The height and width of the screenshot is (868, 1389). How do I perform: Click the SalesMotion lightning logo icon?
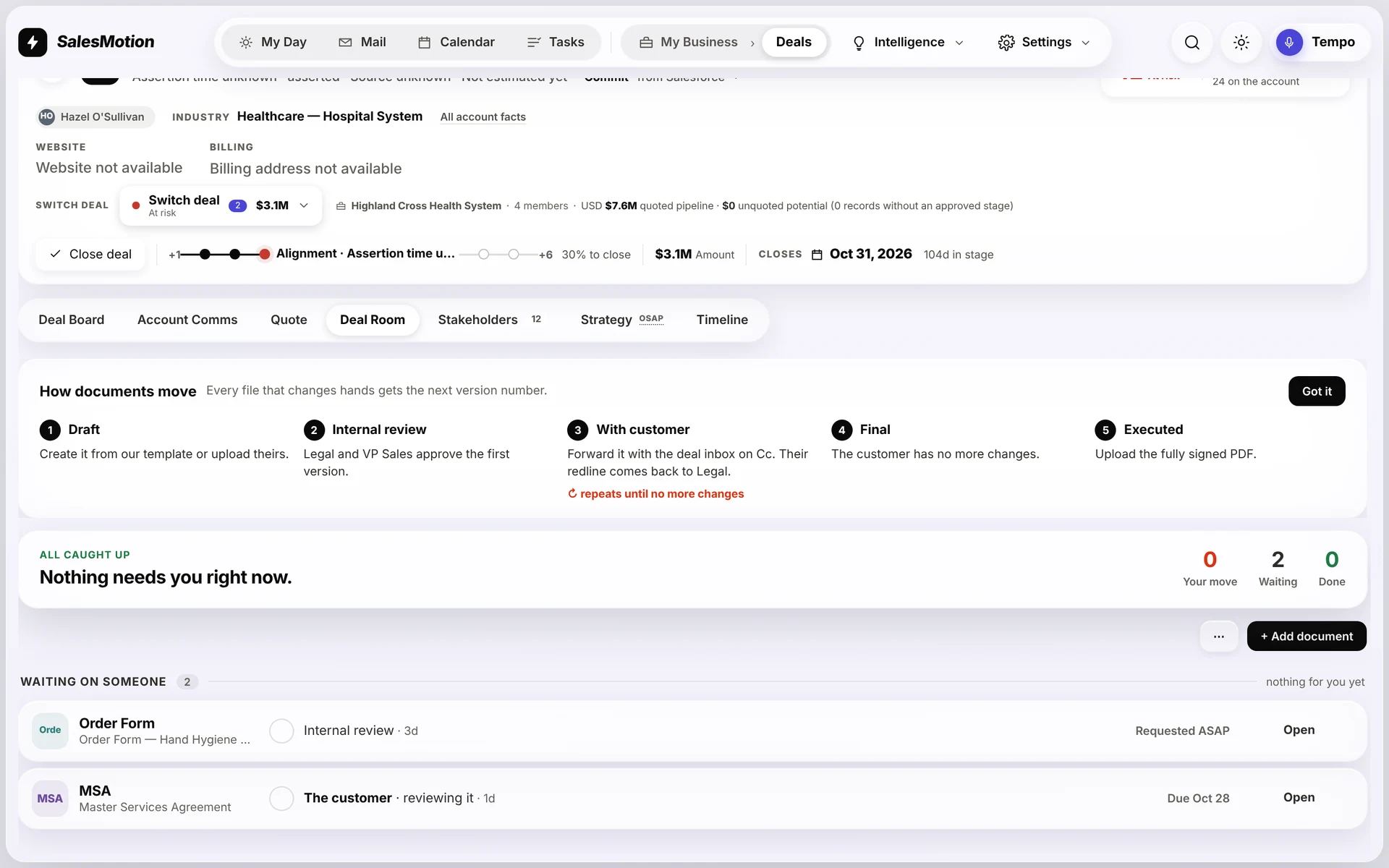click(33, 42)
